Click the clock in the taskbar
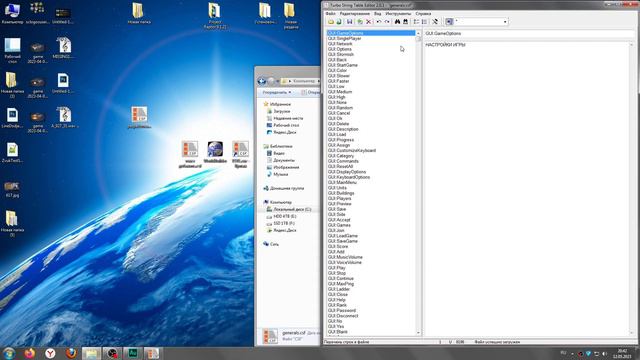Screen dimensions: 640x360 (x=622, y=353)
